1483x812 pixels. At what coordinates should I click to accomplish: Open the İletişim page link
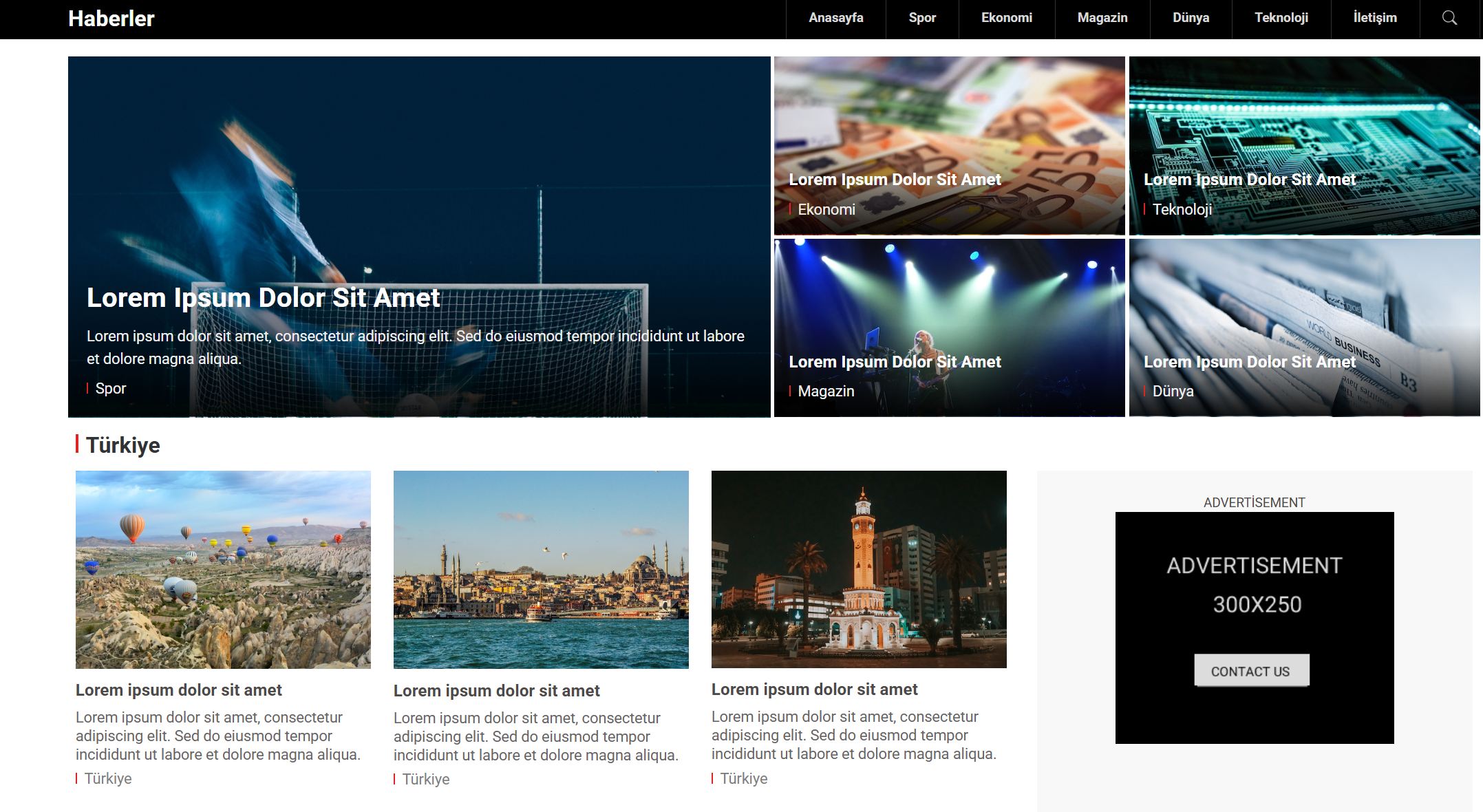pos(1374,18)
